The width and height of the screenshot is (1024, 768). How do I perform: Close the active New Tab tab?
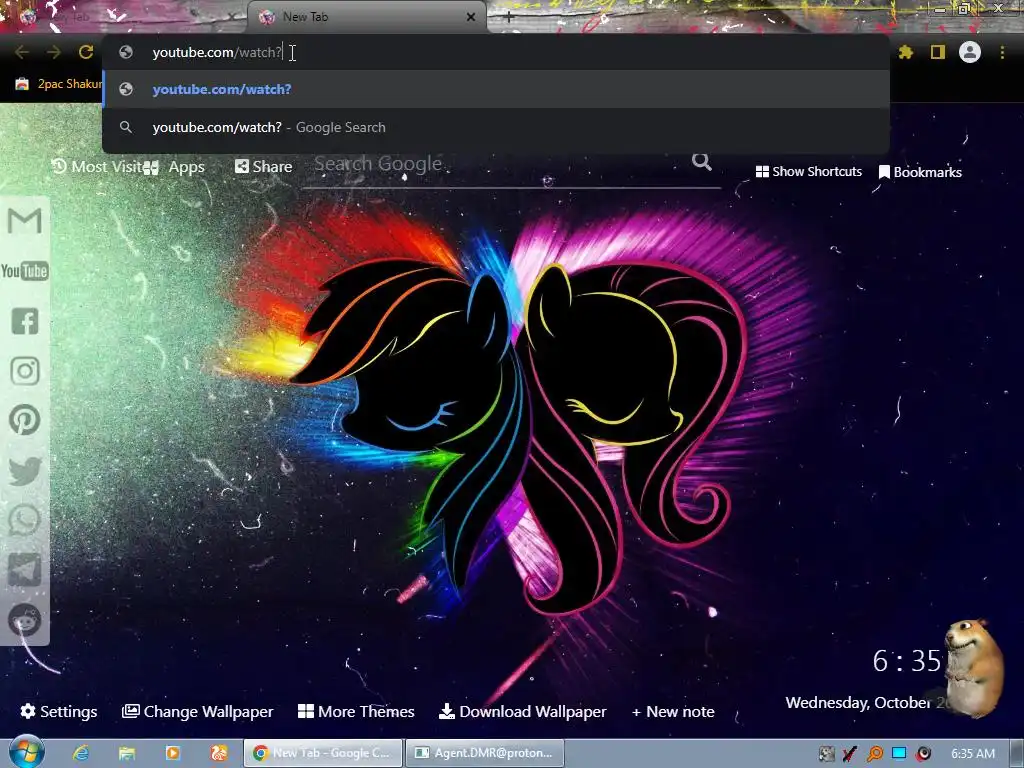click(x=471, y=17)
